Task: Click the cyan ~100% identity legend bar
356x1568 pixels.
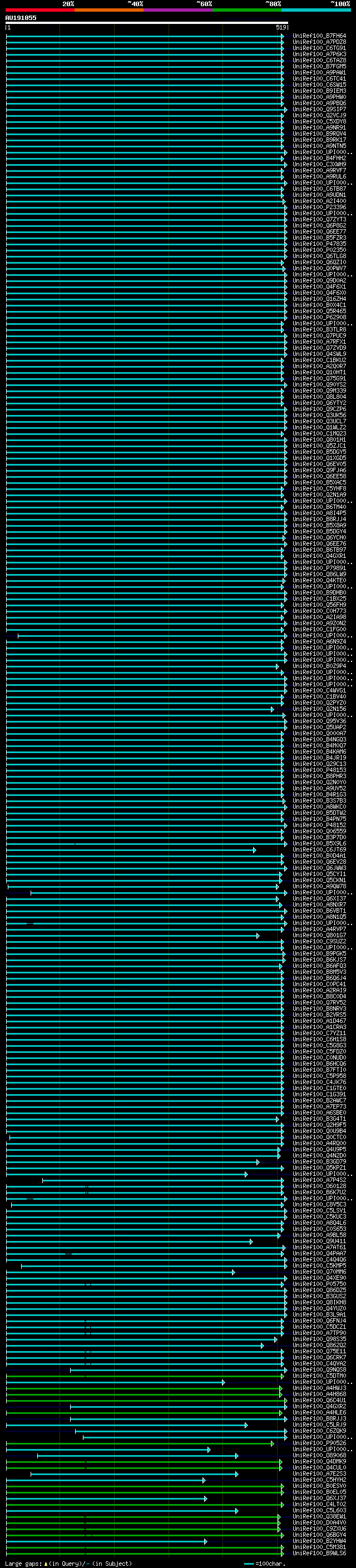Action: click(316, 10)
